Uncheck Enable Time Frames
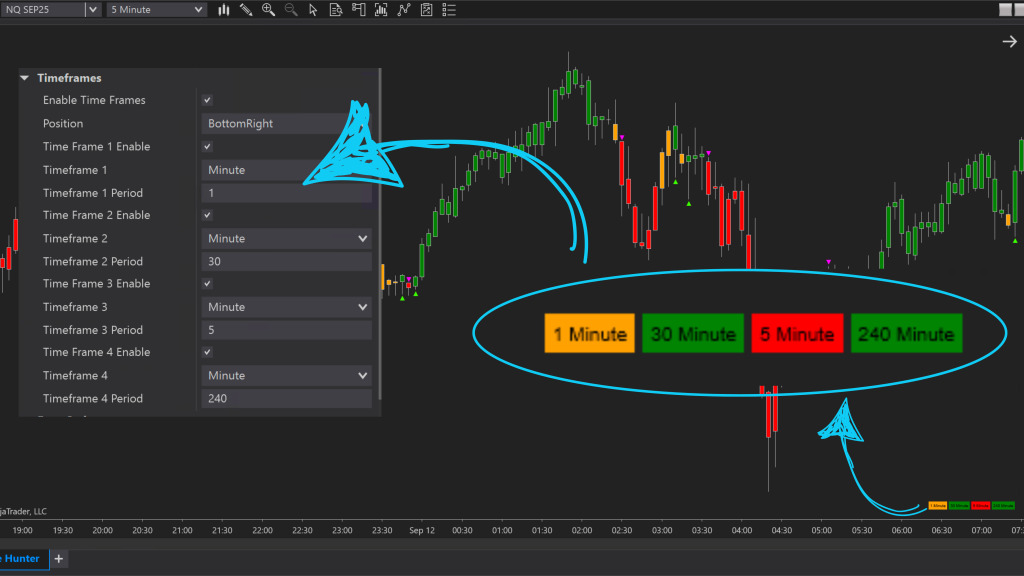The height and width of the screenshot is (576, 1024). click(x=206, y=100)
